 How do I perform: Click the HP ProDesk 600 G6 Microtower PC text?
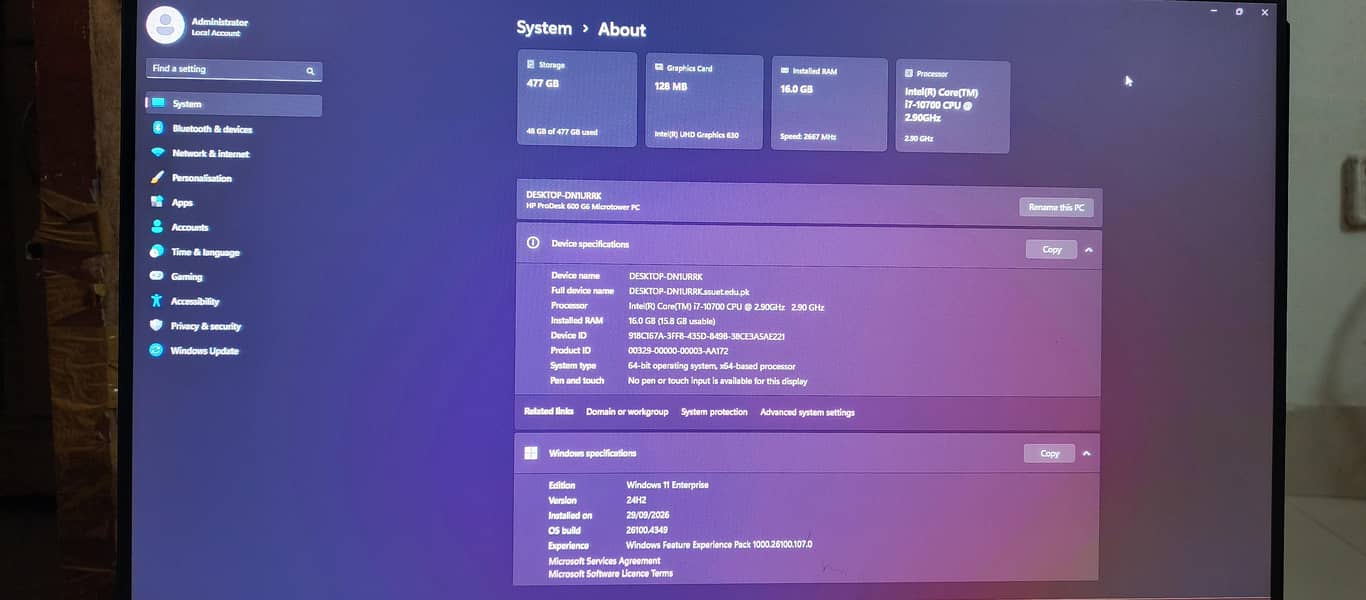[x=582, y=207]
